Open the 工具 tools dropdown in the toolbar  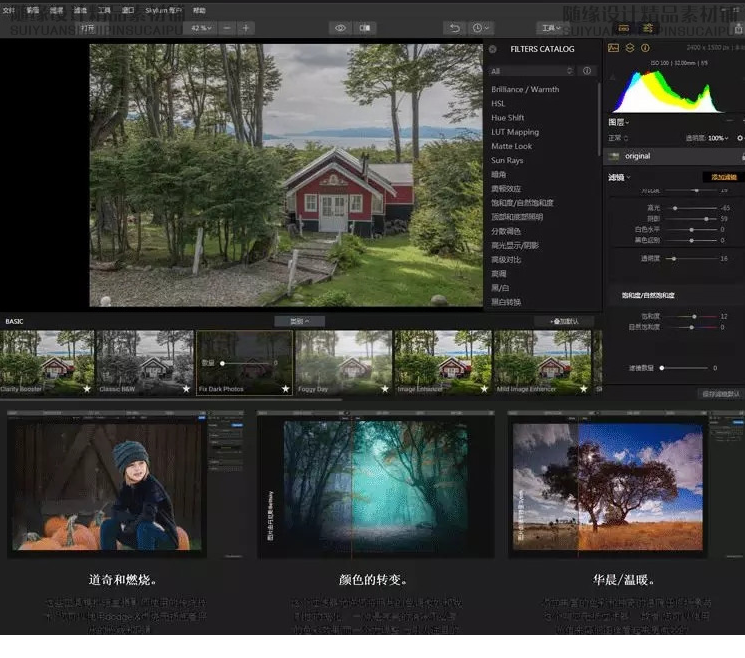[x=551, y=28]
